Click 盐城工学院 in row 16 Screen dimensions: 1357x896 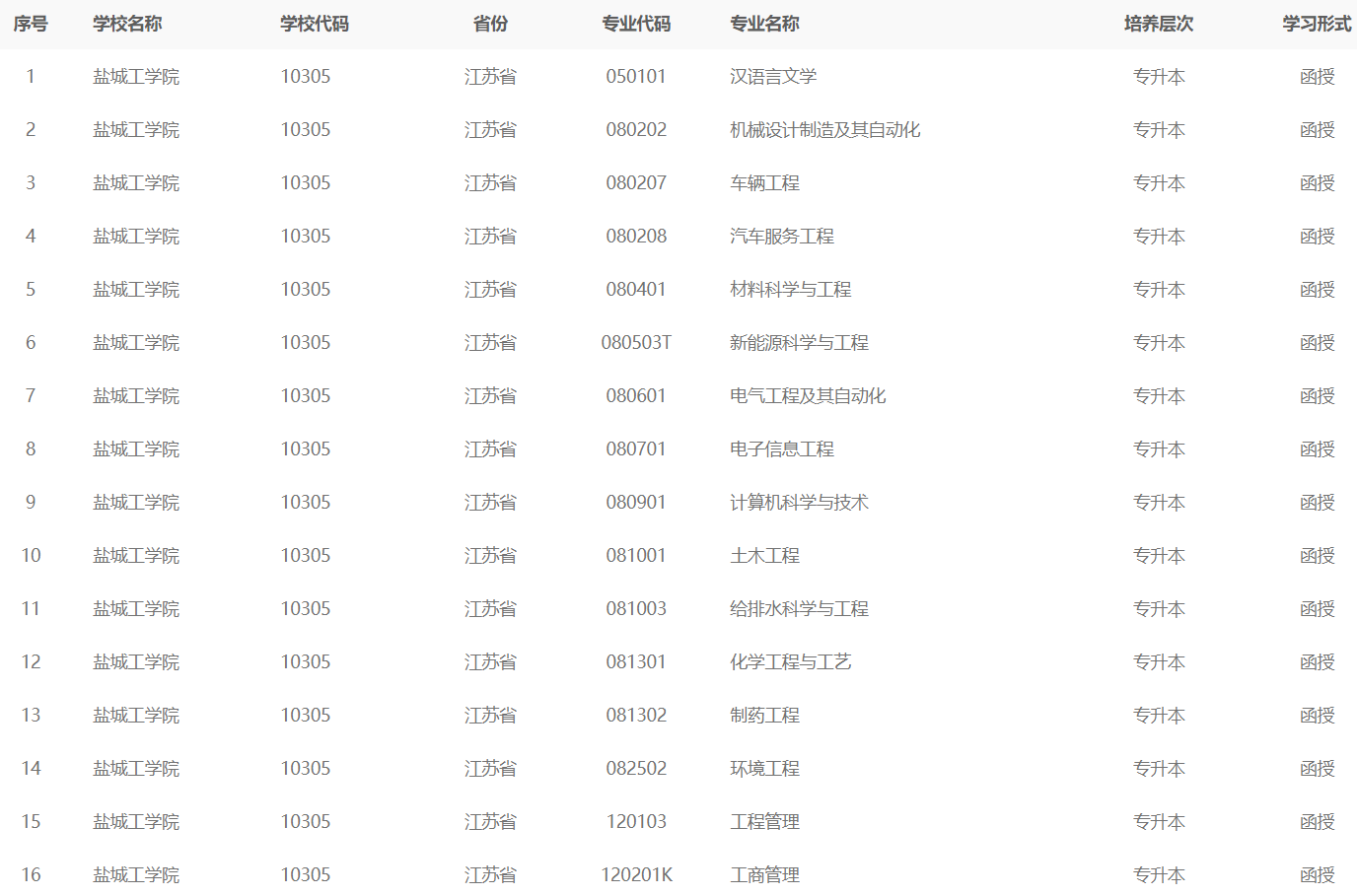(136, 875)
